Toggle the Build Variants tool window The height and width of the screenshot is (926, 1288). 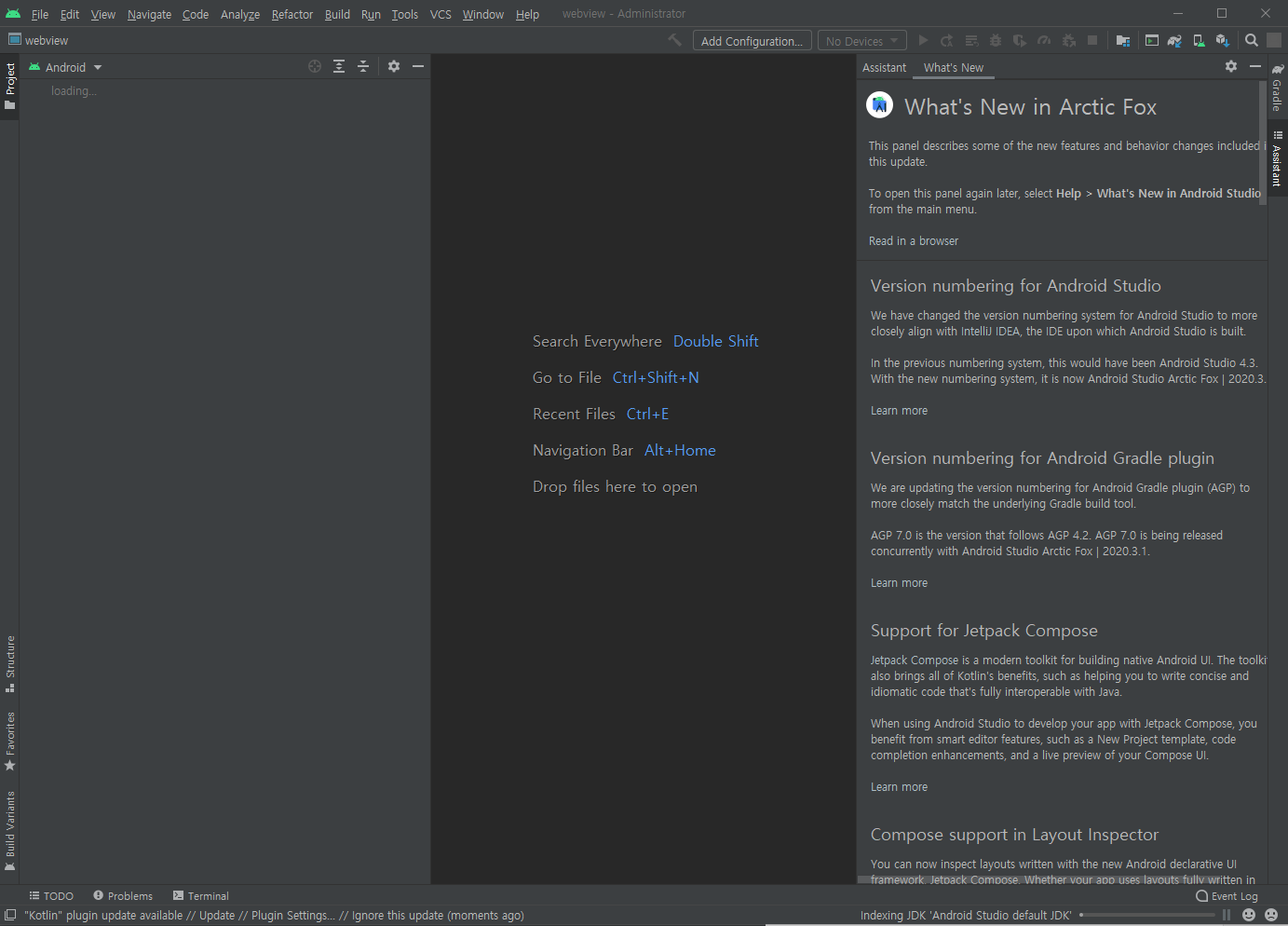coord(10,831)
